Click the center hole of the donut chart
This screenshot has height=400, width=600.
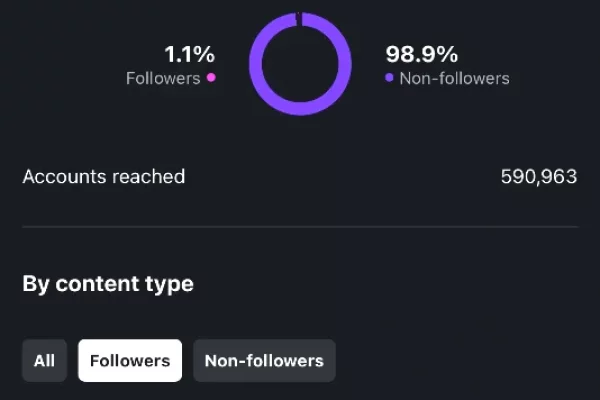[x=300, y=64]
